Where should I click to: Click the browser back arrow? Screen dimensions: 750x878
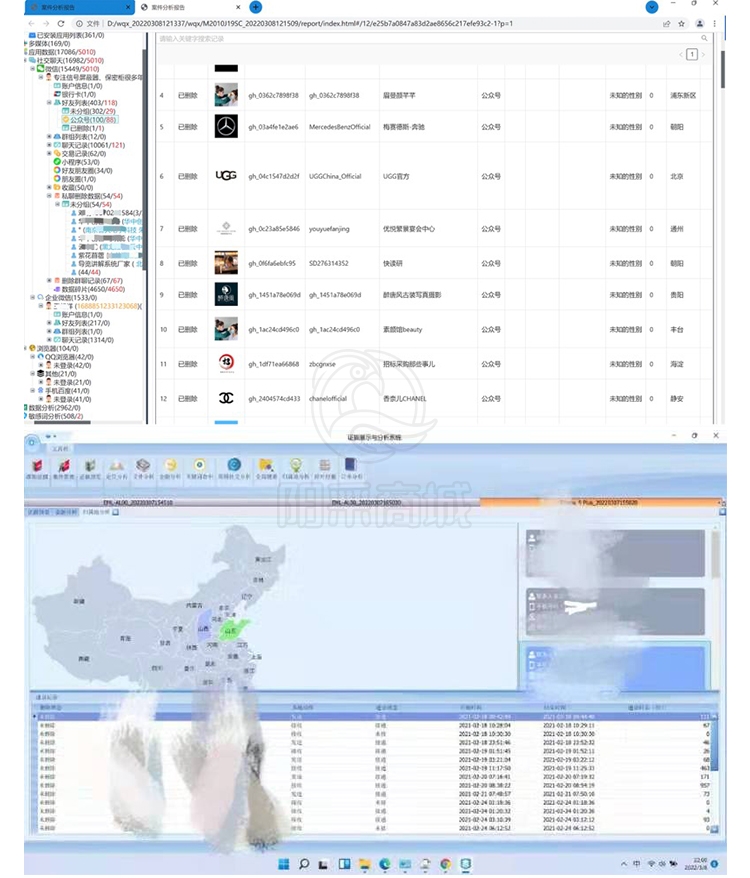[x=30, y=23]
